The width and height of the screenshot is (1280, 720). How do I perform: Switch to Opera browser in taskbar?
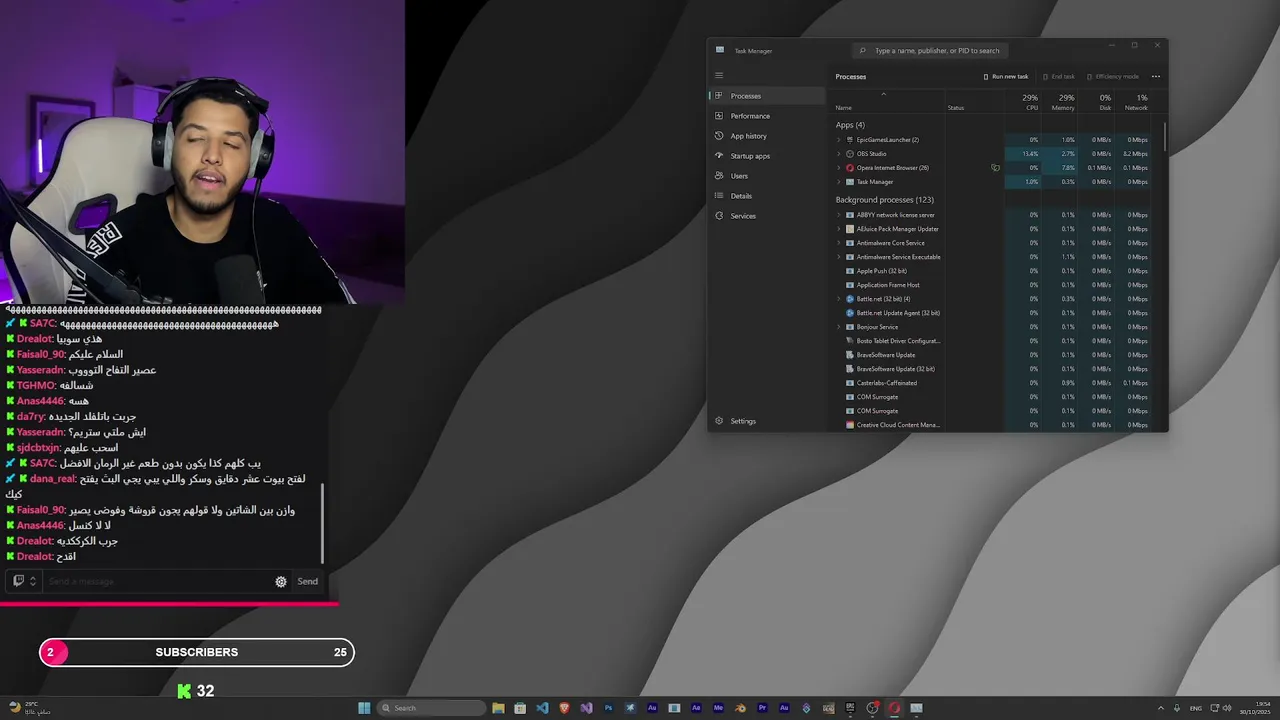[894, 708]
